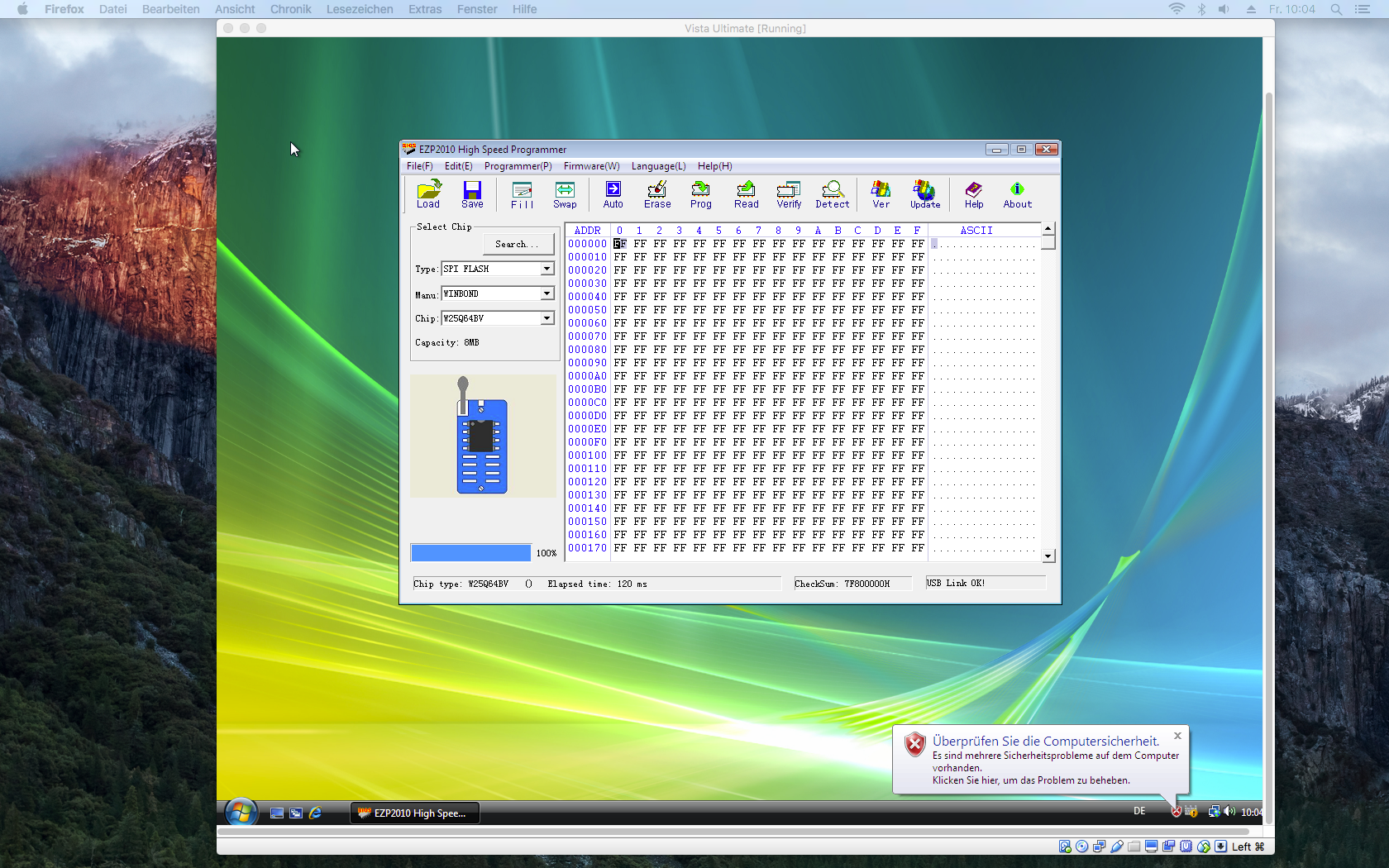Click the Erase chip icon
Screen dimensions: 1389x868
tap(657, 194)
